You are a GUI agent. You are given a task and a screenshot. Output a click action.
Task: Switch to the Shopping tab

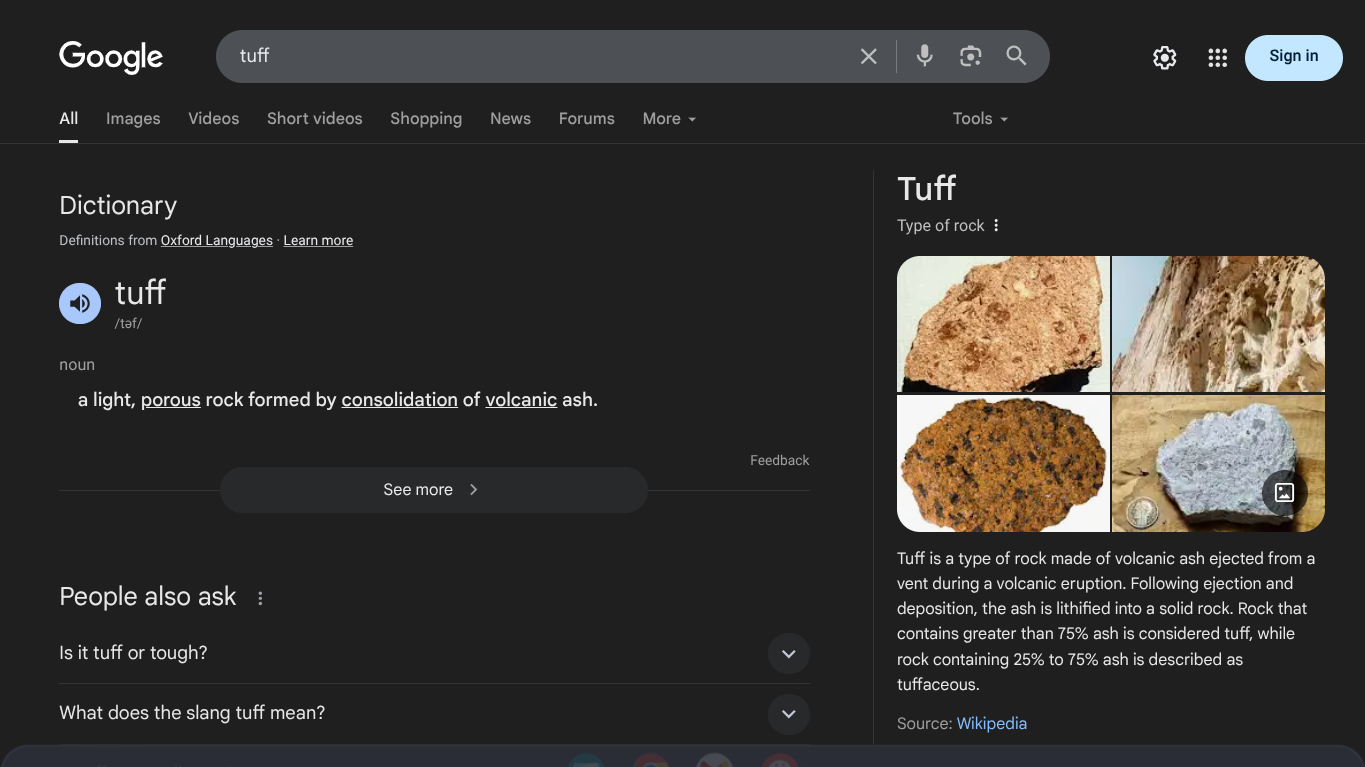426,119
